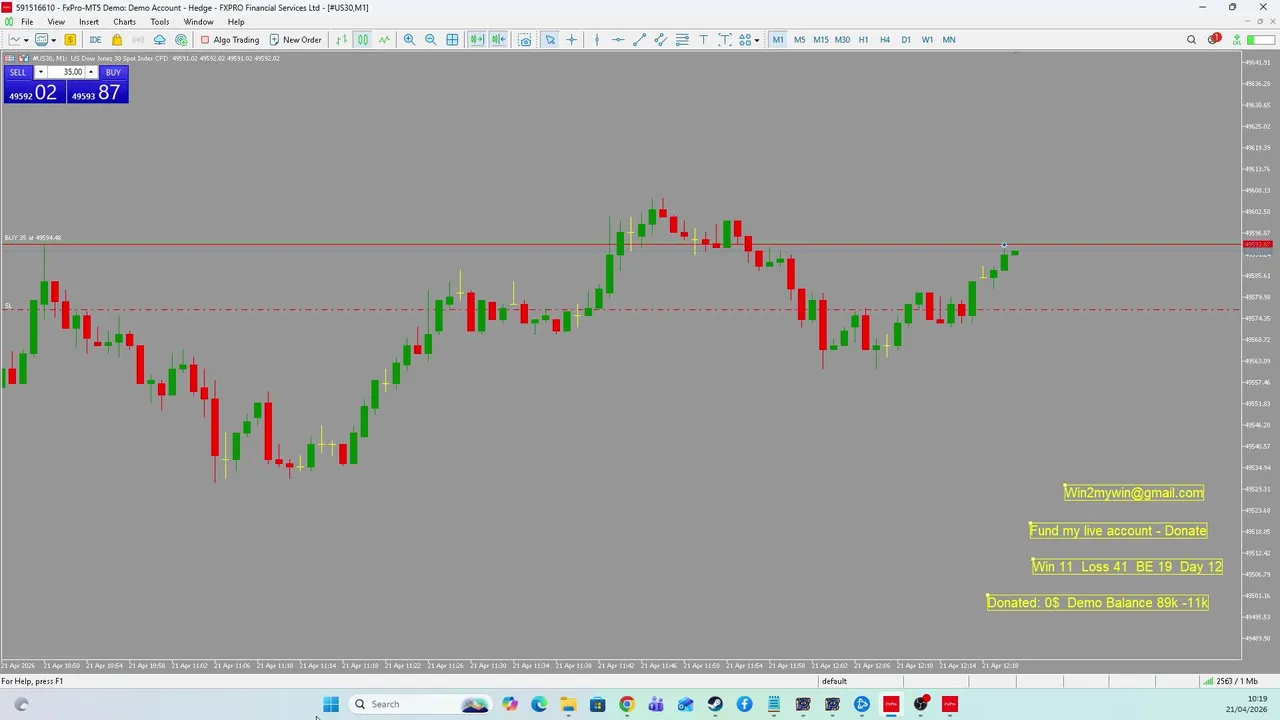Screen dimensions: 1280x720
Task: Open the File menu
Action: tap(27, 22)
